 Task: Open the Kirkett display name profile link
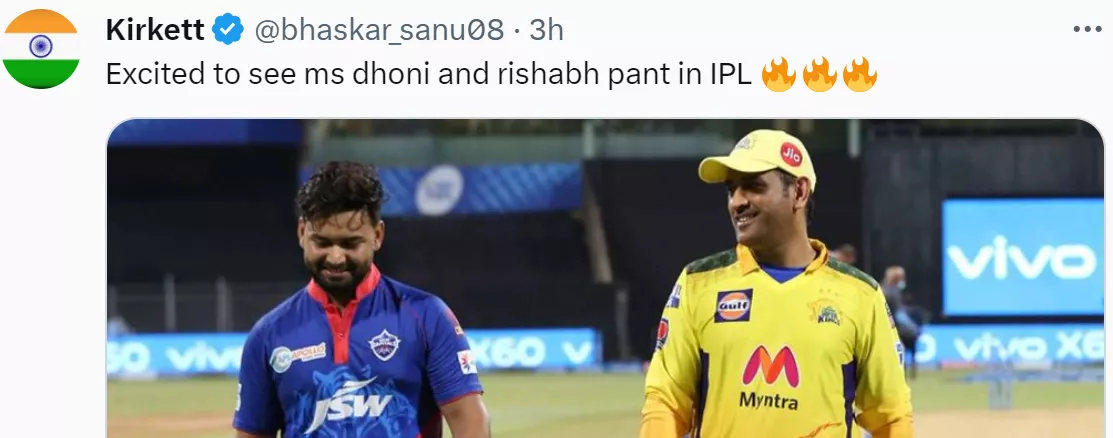point(155,30)
